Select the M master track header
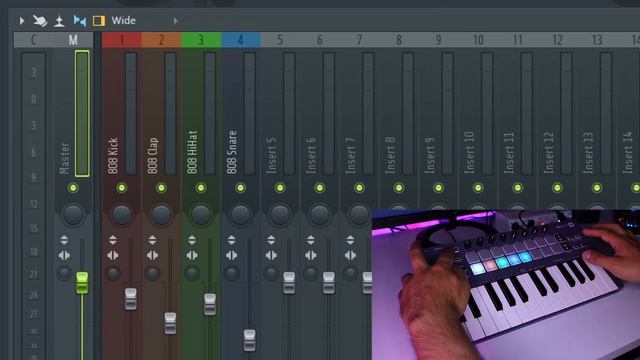This screenshot has width=640, height=360. pyautogui.click(x=73, y=40)
